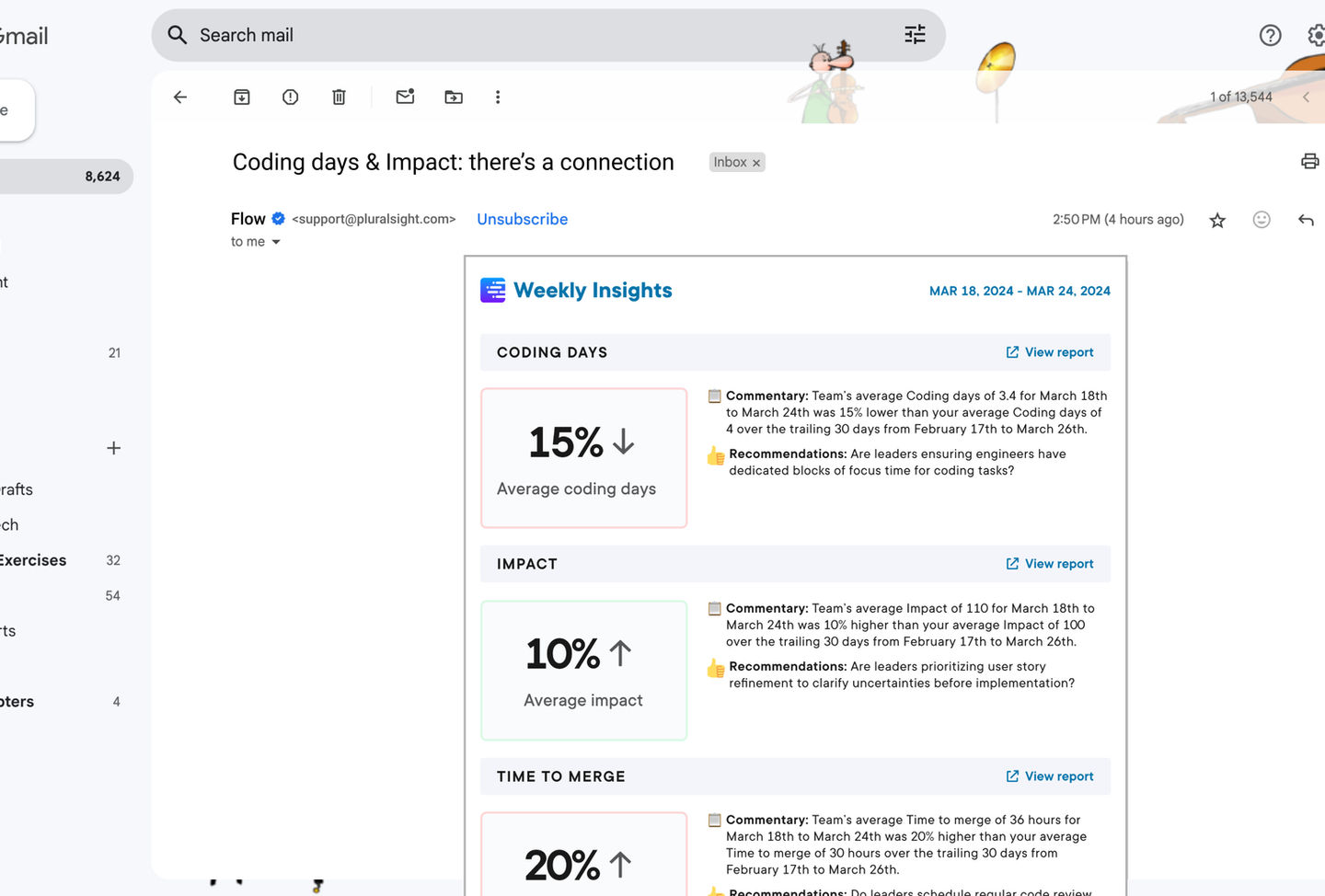Click the 15% Average coding days card
The height and width of the screenshot is (896, 1325).
tap(583, 458)
